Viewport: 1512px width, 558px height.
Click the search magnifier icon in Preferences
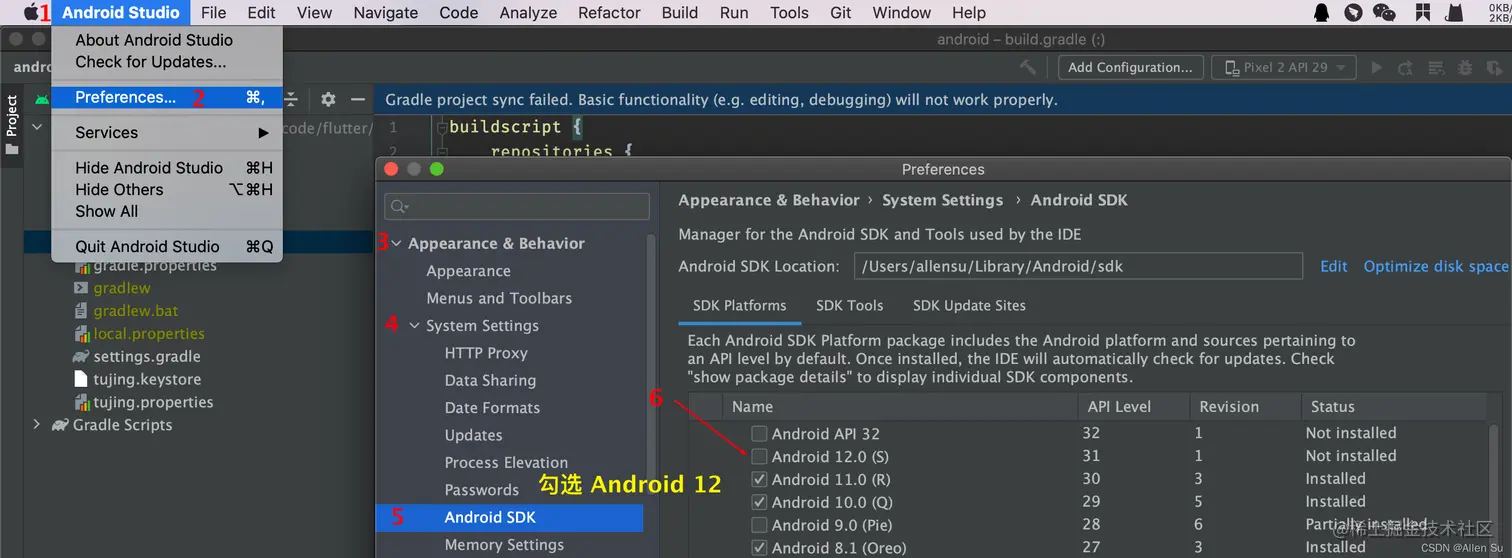point(400,206)
